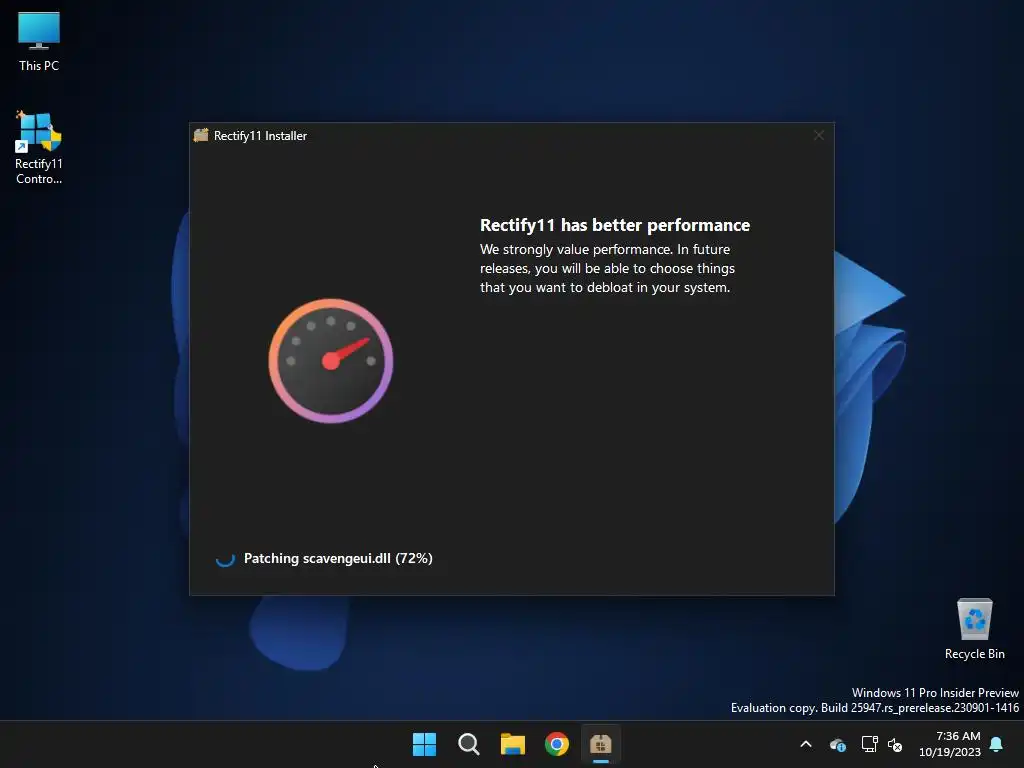Open the clock showing 7:36 AM
1024x768 pixels.
coord(950,744)
